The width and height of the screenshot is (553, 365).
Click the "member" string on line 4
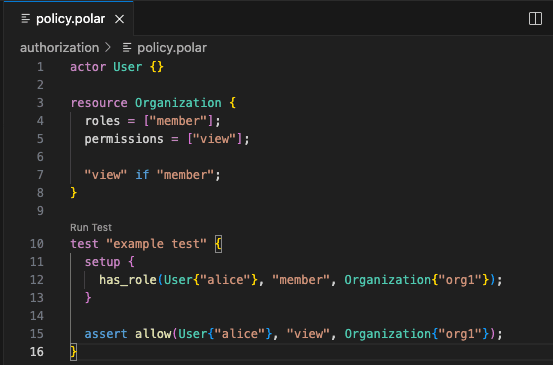coord(178,121)
